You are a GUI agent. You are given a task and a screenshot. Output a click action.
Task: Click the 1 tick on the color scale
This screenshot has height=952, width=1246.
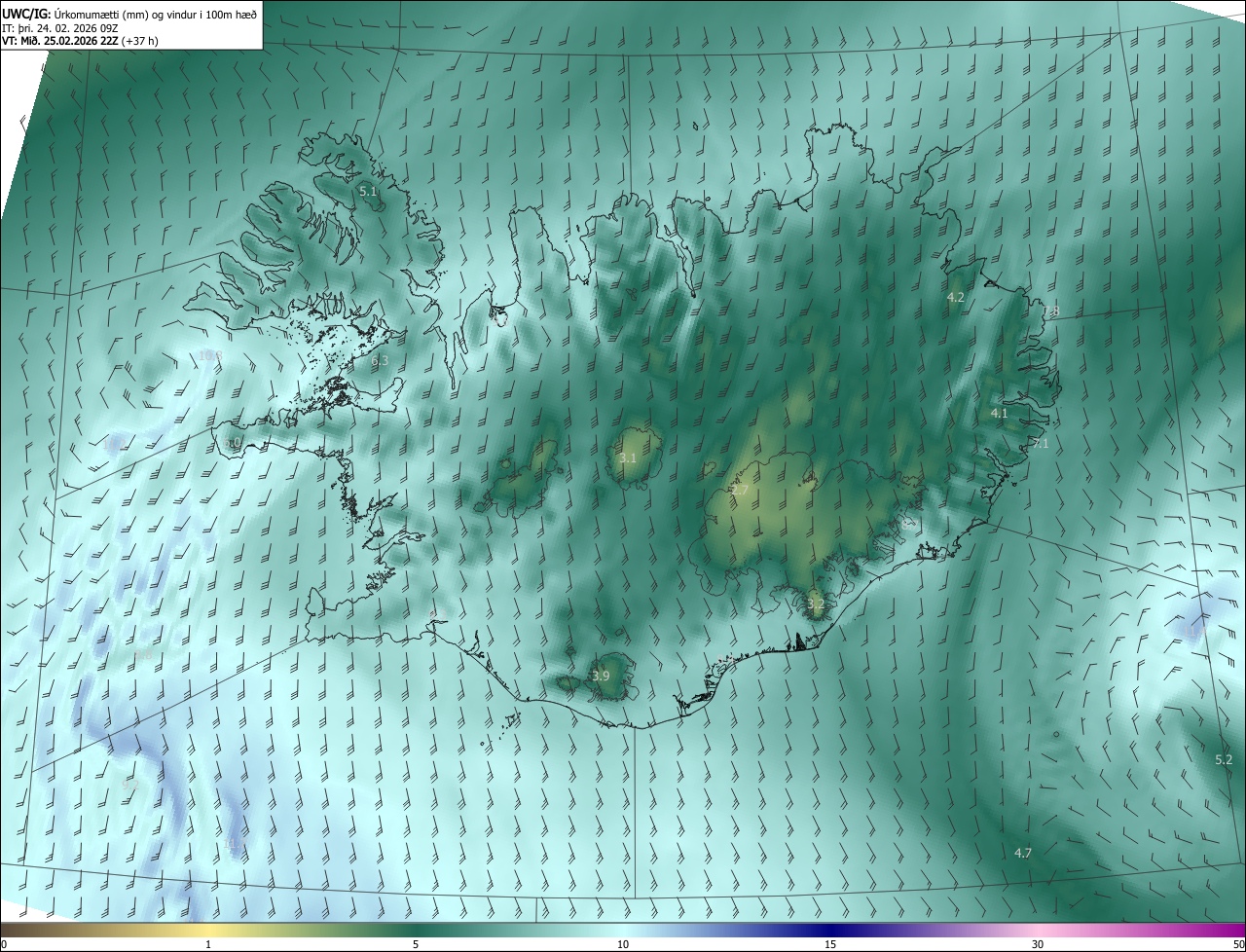[208, 944]
